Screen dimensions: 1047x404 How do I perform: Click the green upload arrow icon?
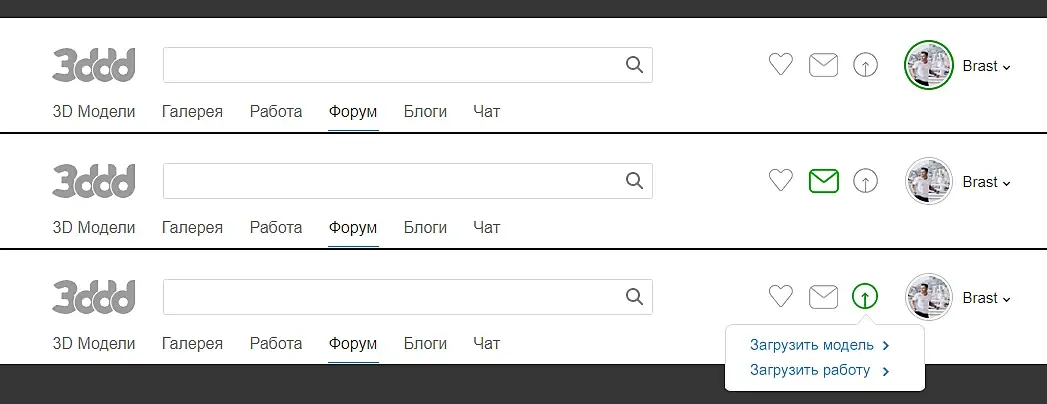coord(865,297)
